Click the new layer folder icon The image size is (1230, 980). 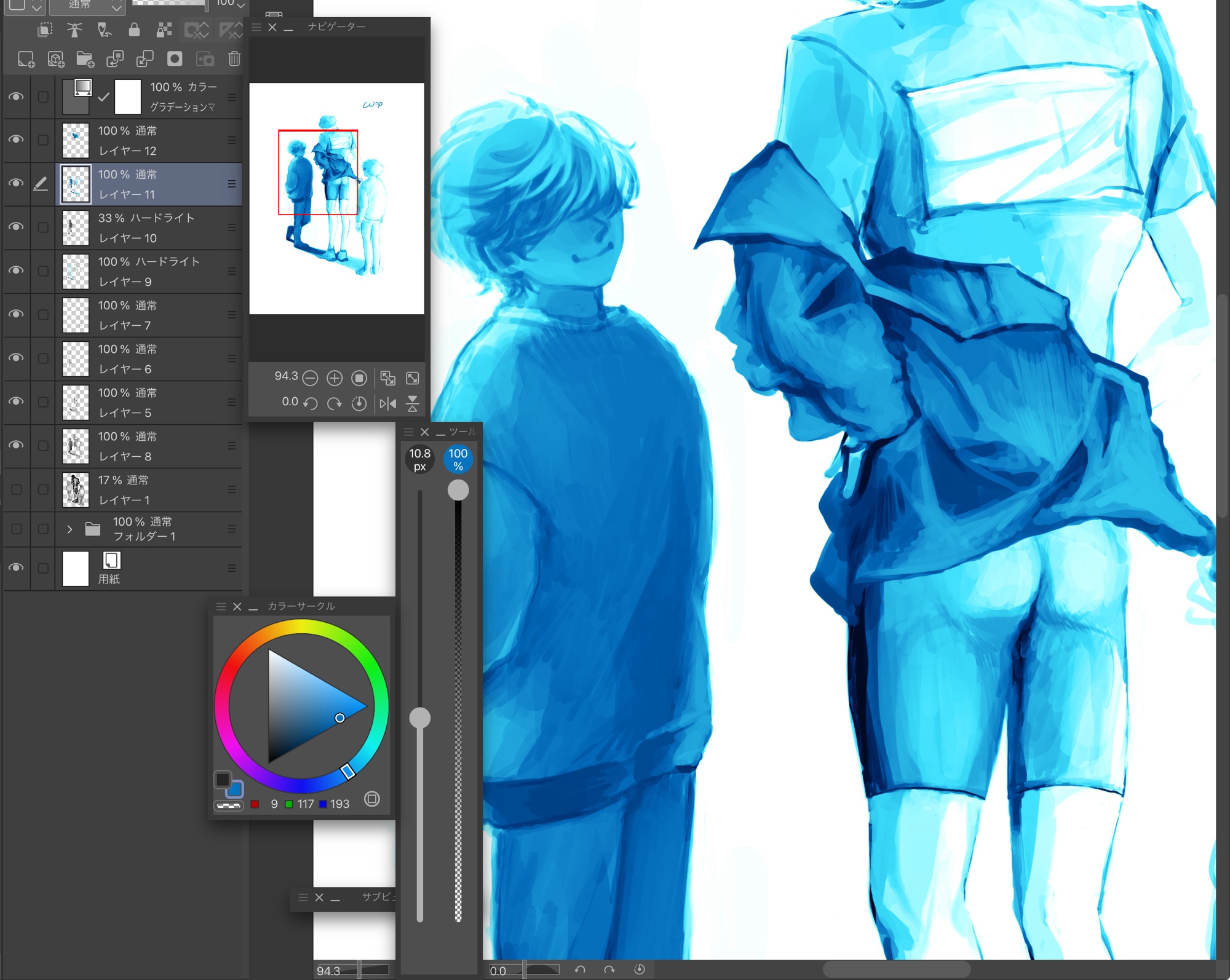[85, 59]
